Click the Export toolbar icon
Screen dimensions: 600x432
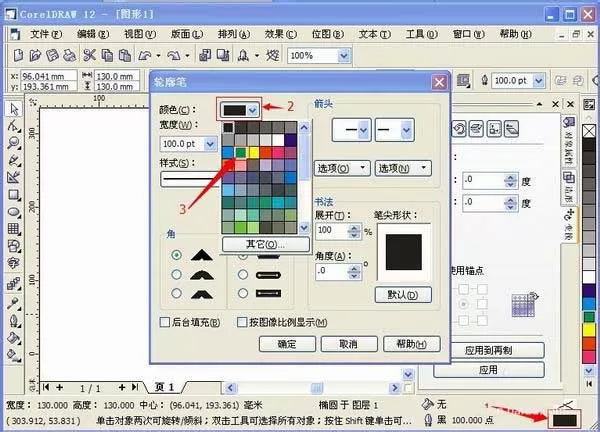coord(223,55)
